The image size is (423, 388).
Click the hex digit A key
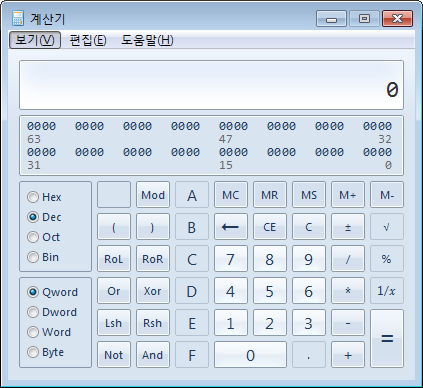(x=192, y=195)
